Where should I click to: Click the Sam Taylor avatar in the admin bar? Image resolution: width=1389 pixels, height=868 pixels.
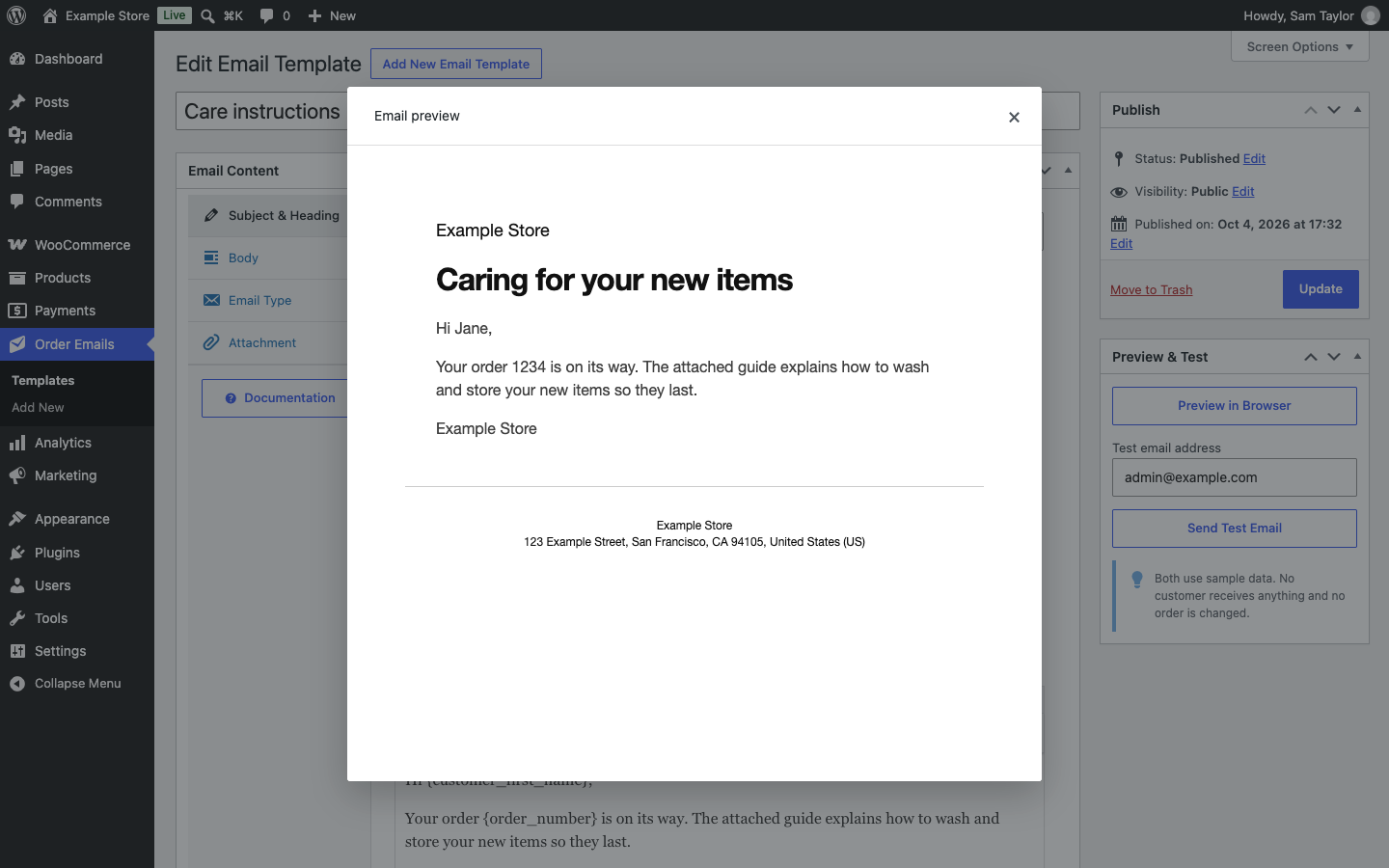coord(1371,15)
